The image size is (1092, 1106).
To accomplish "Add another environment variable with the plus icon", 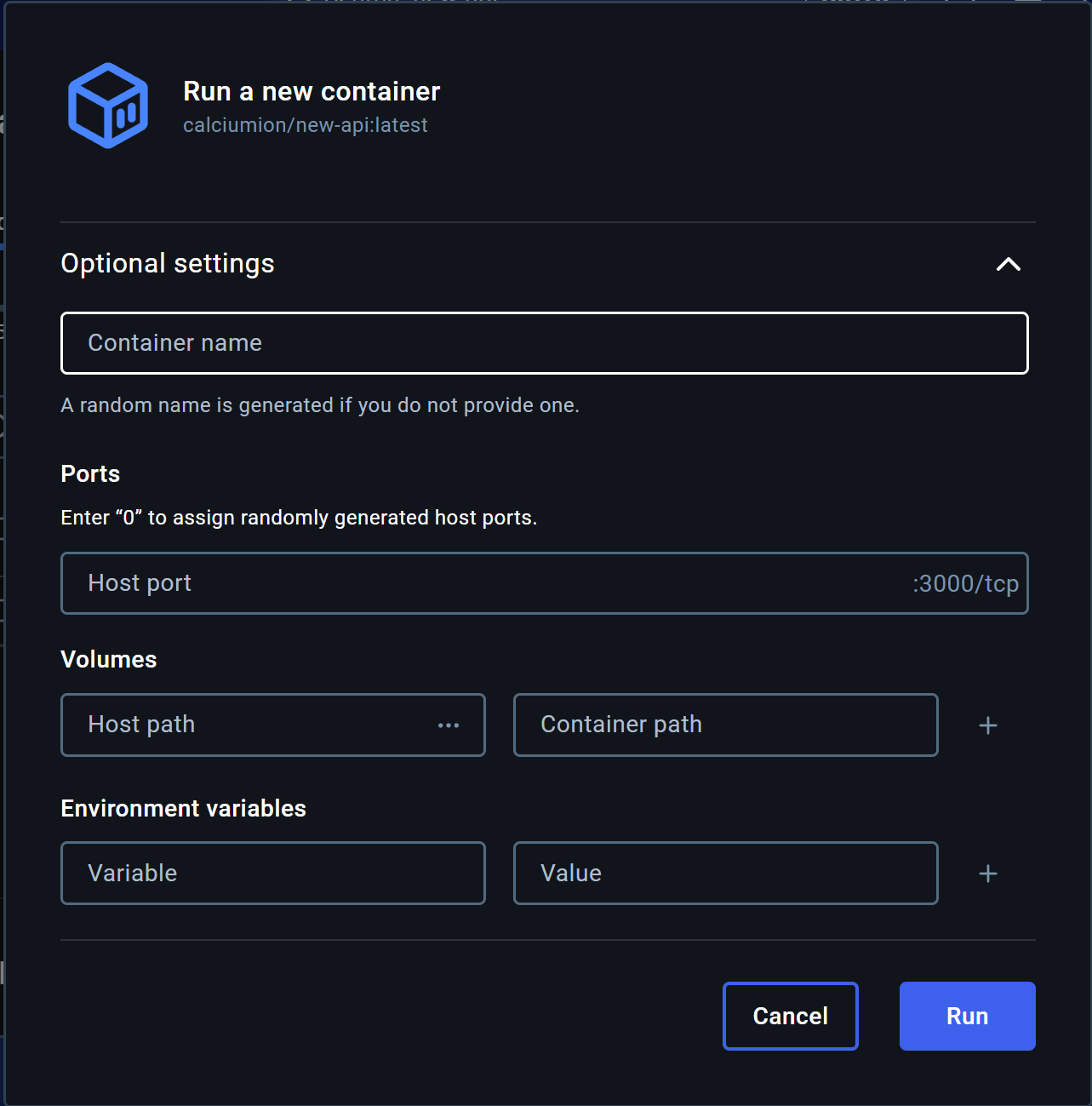I will (x=987, y=873).
